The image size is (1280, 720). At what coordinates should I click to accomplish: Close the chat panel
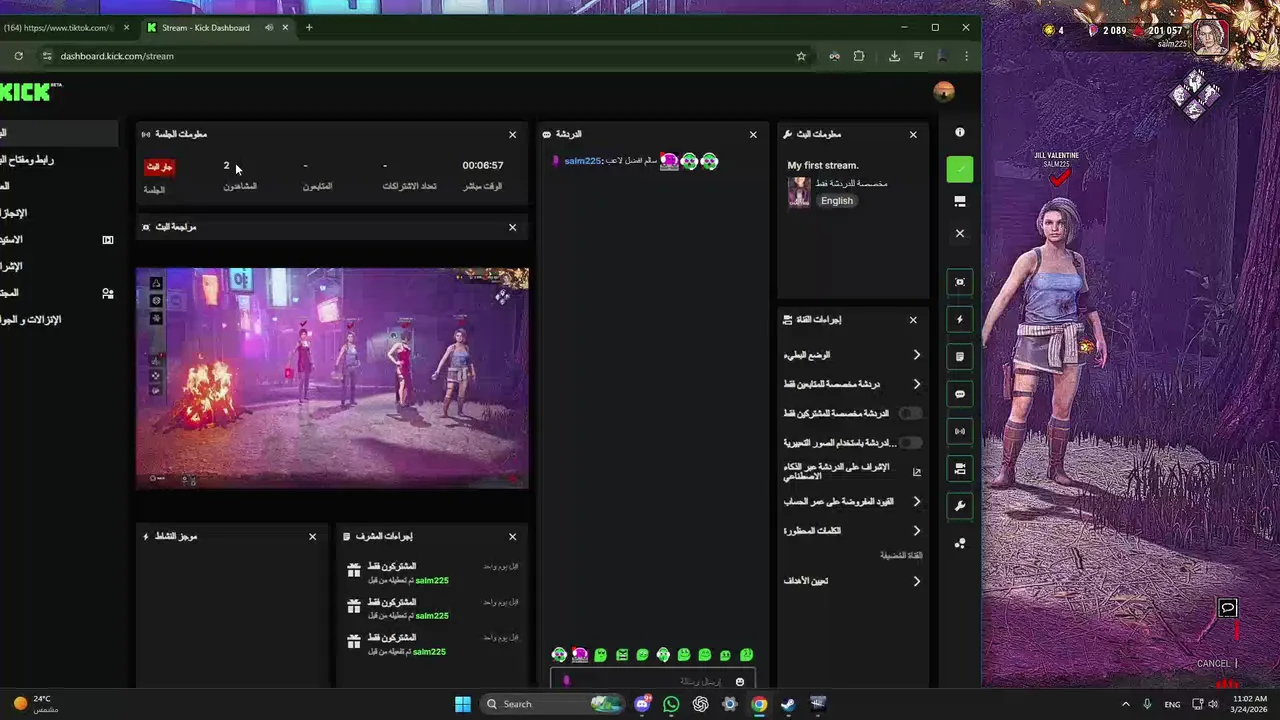pyautogui.click(x=753, y=134)
